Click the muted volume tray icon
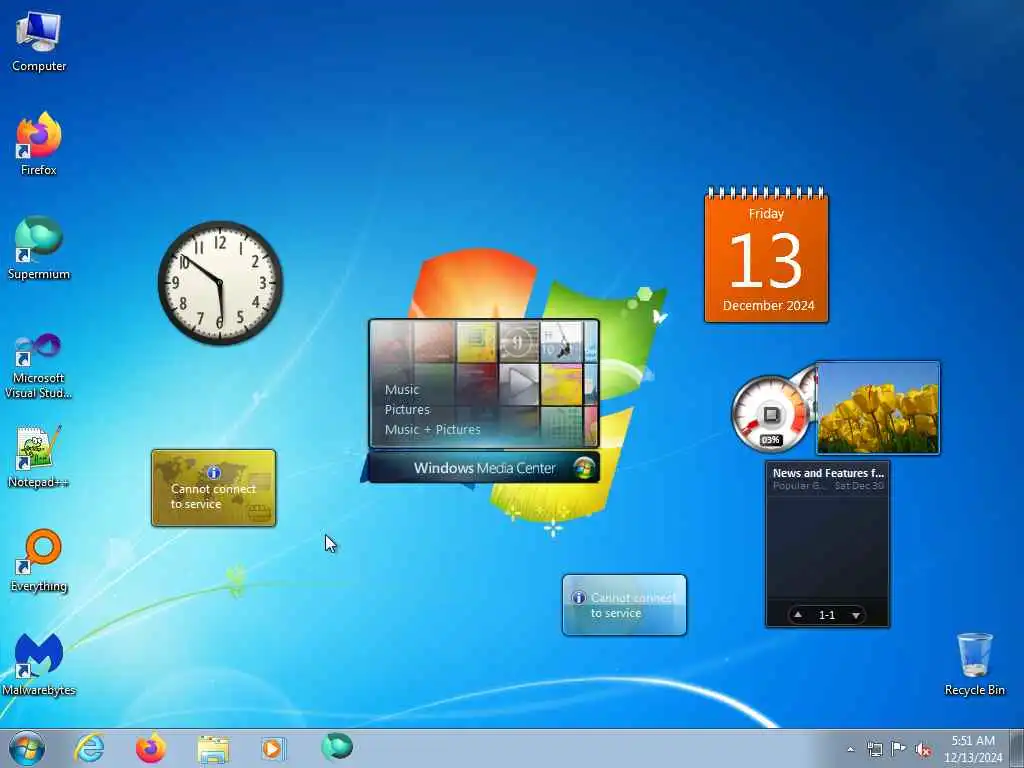1024x768 pixels. point(923,749)
